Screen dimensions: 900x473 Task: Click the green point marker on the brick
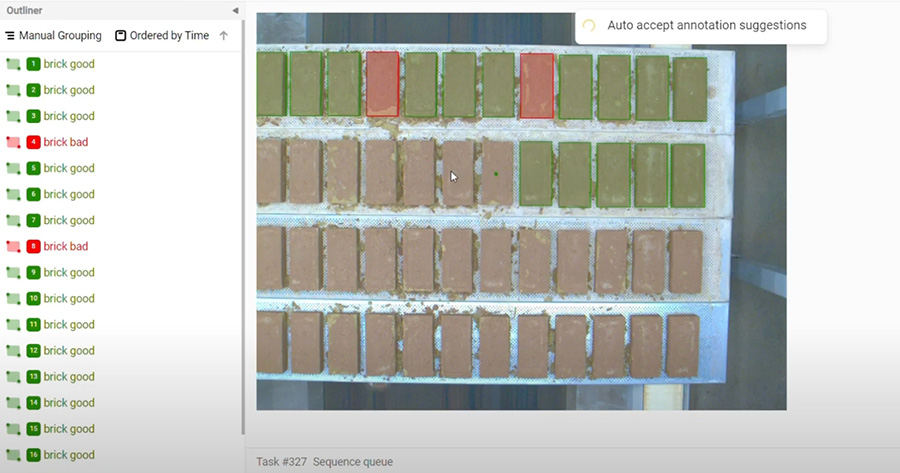tap(496, 174)
